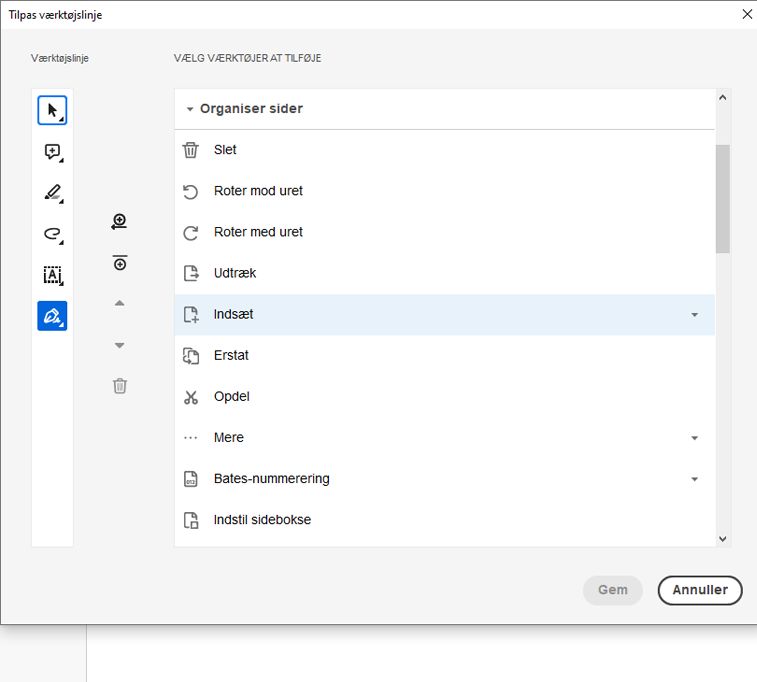Select Roter mod uret item
The width and height of the screenshot is (757, 682).
coord(258,191)
